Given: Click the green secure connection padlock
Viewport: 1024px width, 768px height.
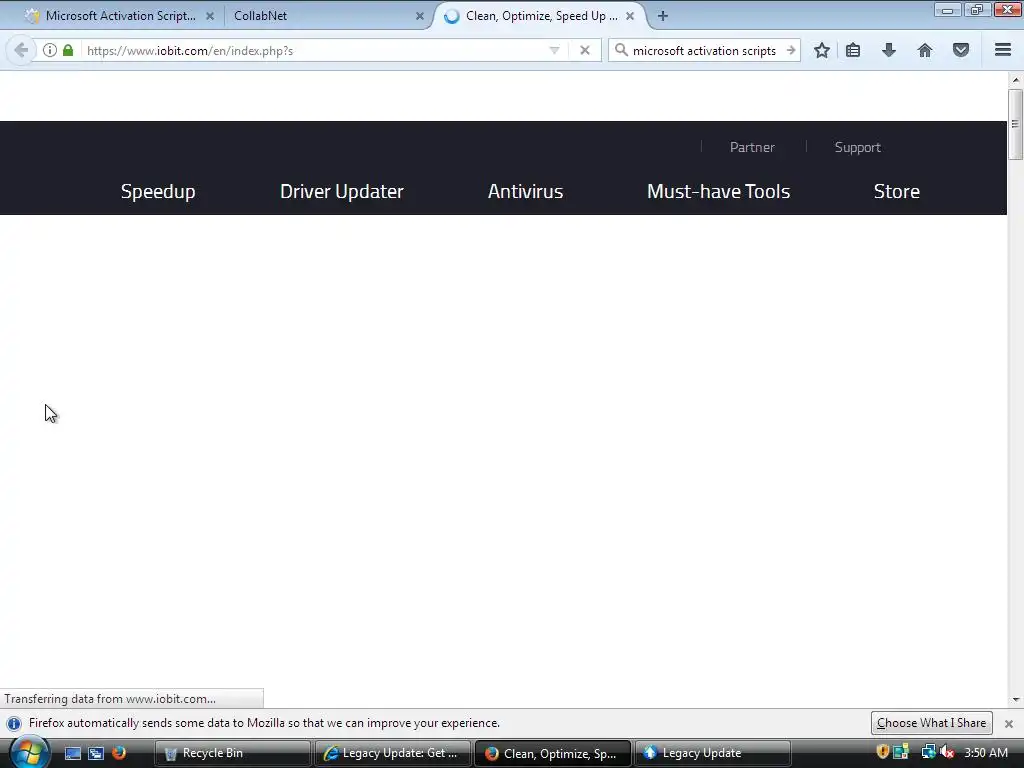Looking at the screenshot, I should 68,50.
